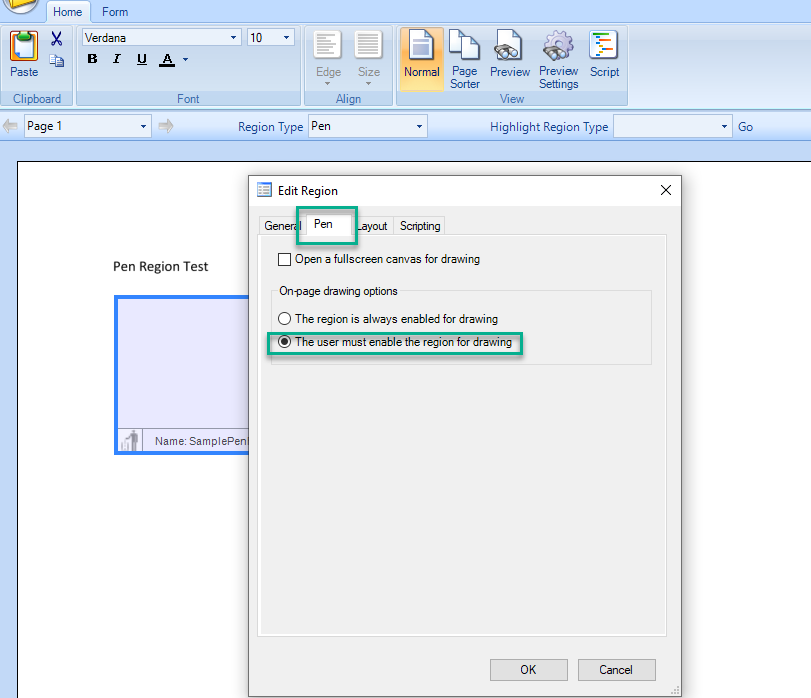The image size is (811, 698).
Task: Apply the font color A button
Action: pyautogui.click(x=167, y=59)
